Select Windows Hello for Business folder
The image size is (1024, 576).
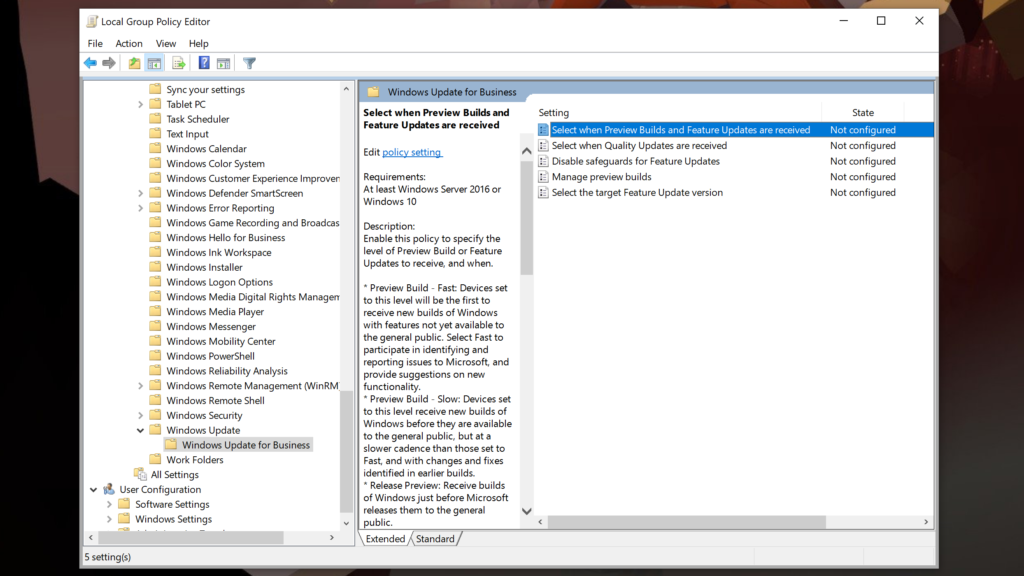pyautogui.click(x=225, y=238)
